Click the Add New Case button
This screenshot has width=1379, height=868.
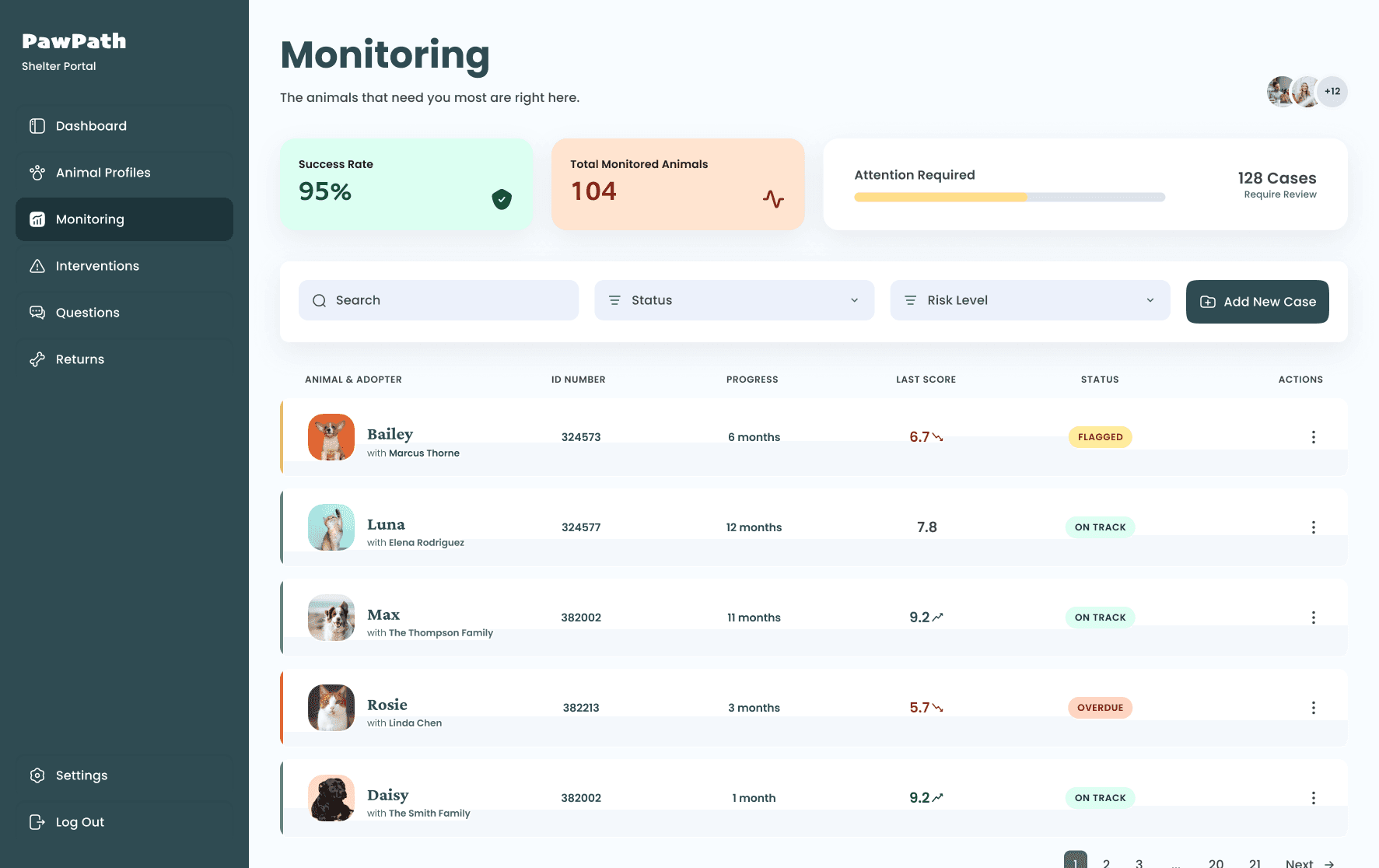point(1257,302)
